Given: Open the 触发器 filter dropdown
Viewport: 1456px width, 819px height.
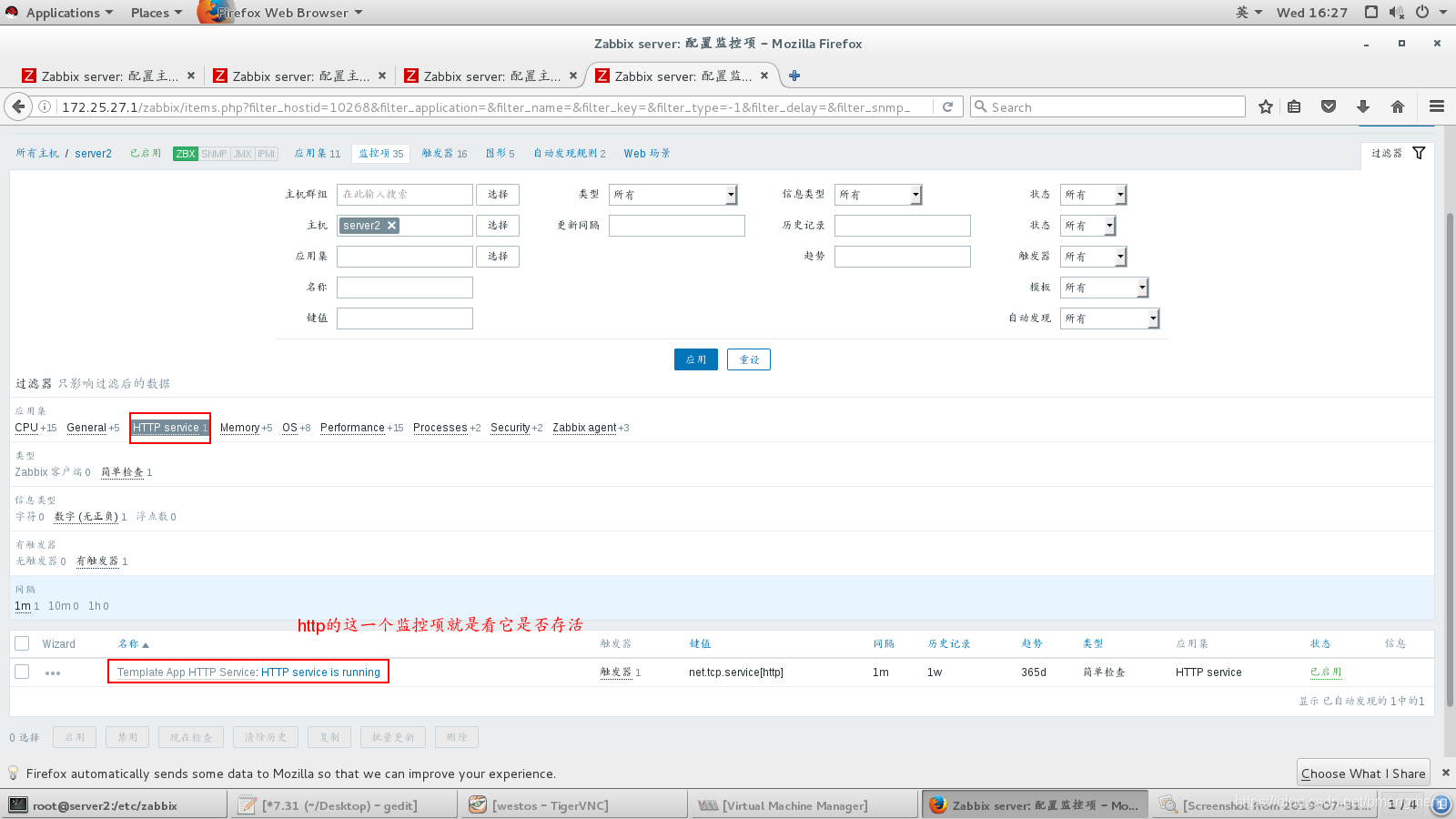Looking at the screenshot, I should 1094,257.
